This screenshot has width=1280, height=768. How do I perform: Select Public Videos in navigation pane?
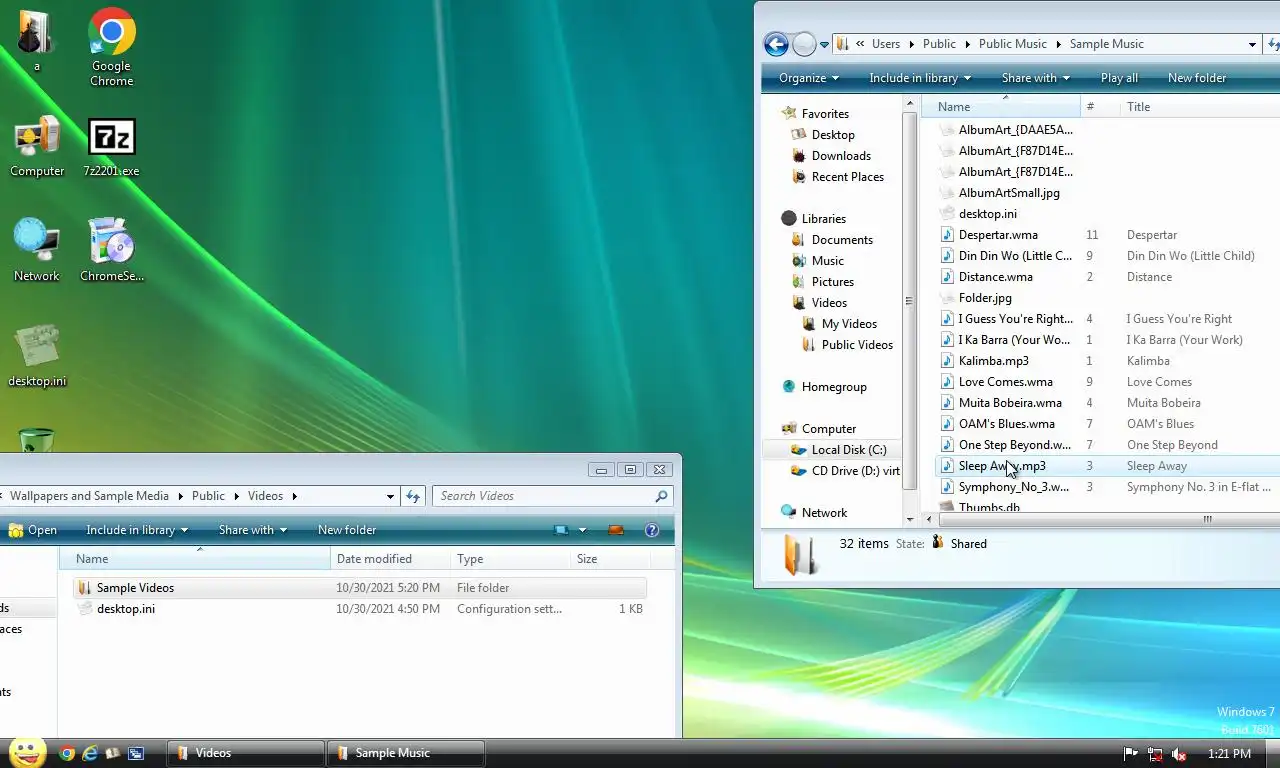click(x=857, y=345)
